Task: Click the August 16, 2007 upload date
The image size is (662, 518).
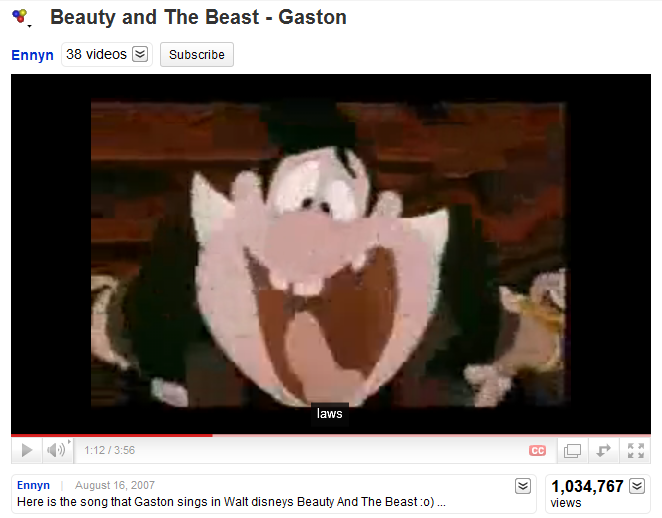Action: pos(115,485)
